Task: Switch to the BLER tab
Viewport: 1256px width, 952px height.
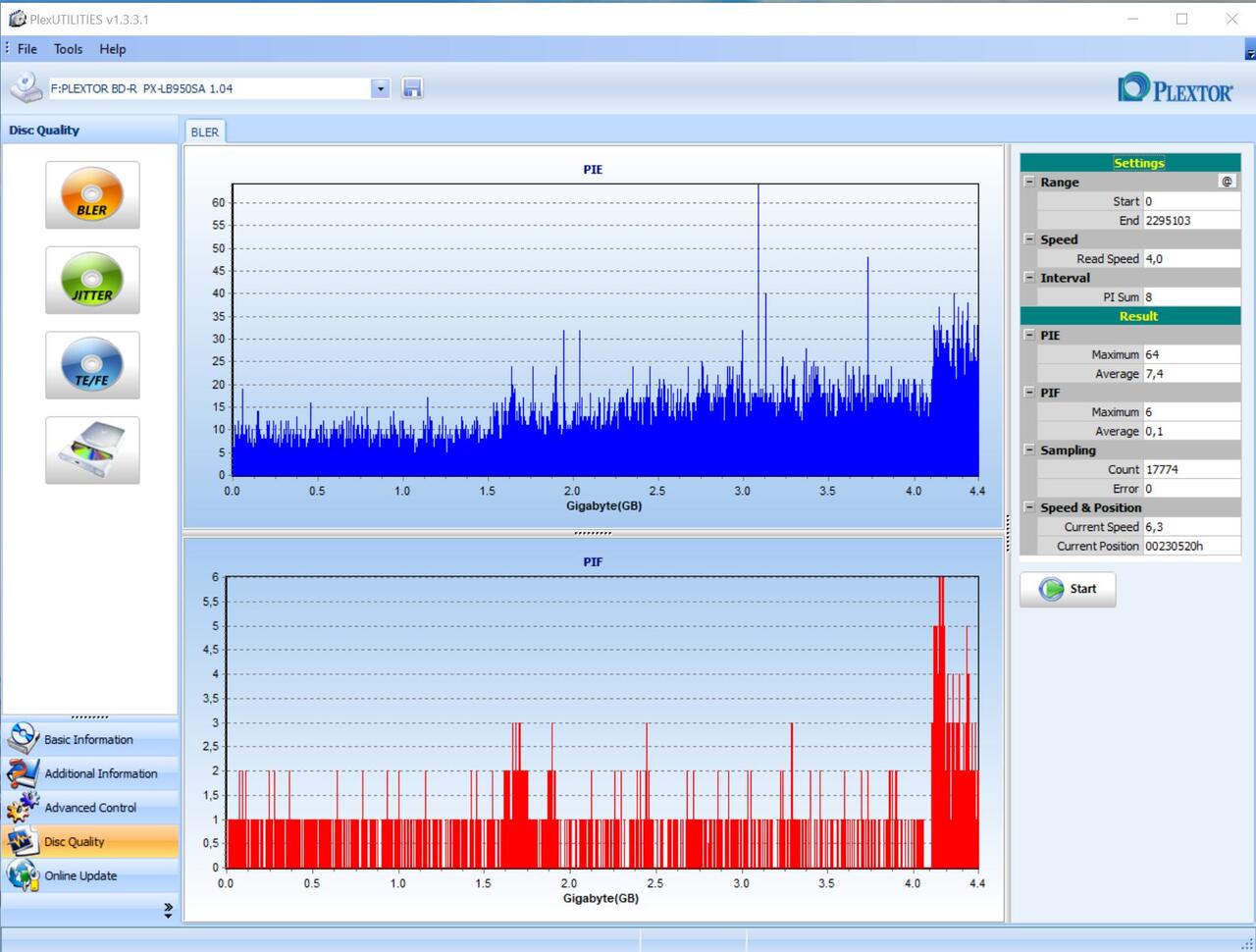Action: pyautogui.click(x=205, y=132)
